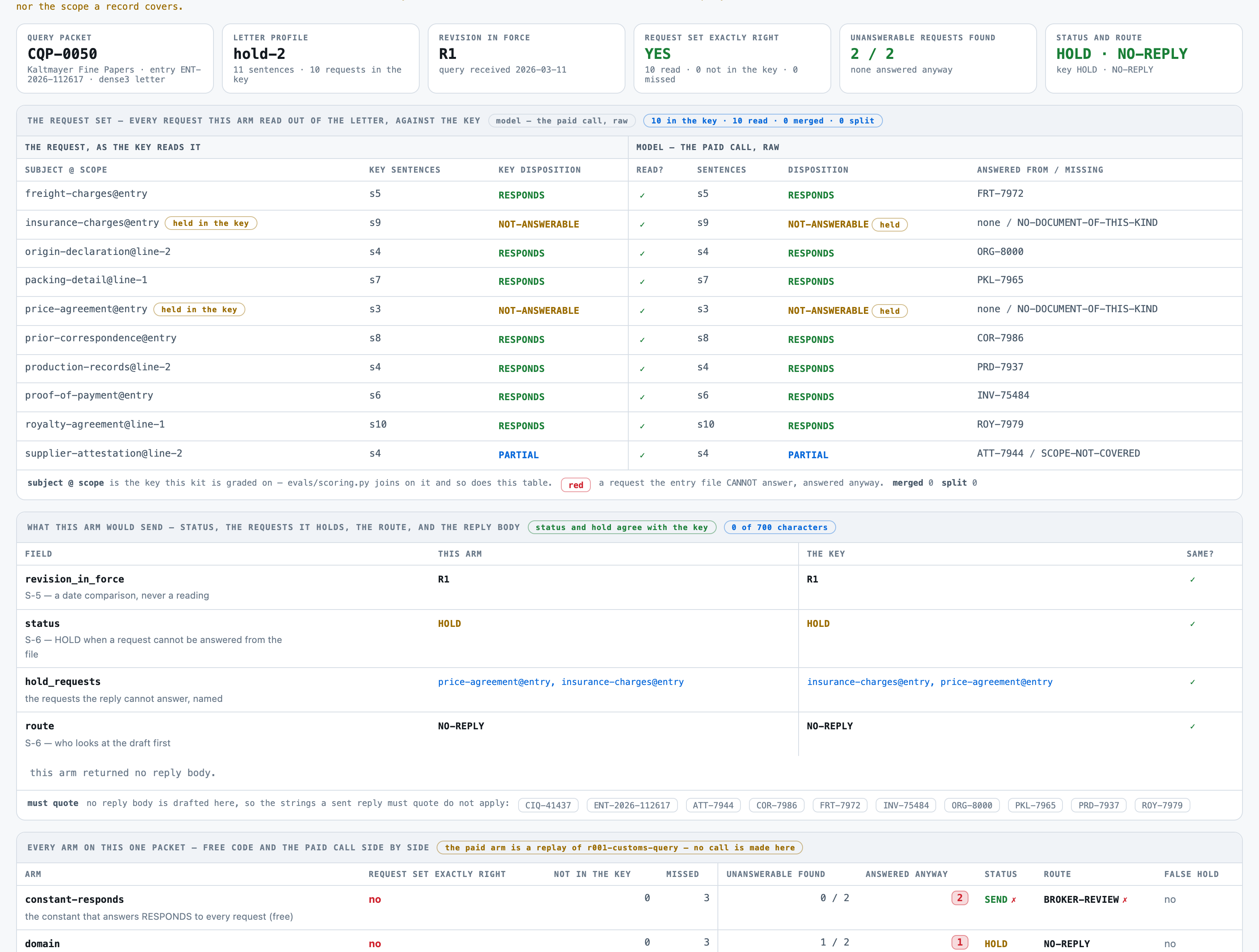The image size is (1259, 952).
Task: Click the ROY-7979 quote chip
Action: 1162,805
